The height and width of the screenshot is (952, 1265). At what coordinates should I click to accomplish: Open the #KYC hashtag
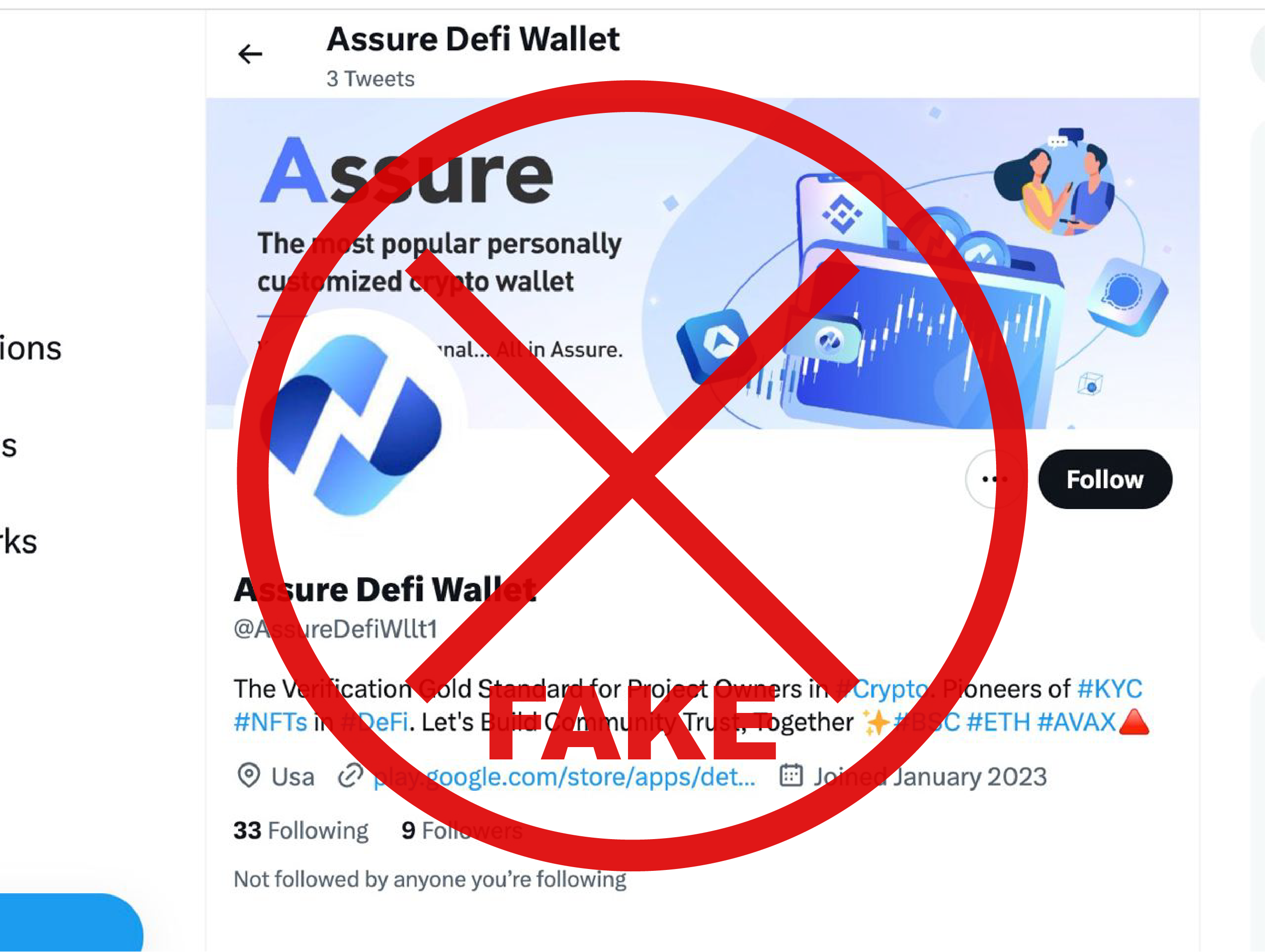point(1109,688)
